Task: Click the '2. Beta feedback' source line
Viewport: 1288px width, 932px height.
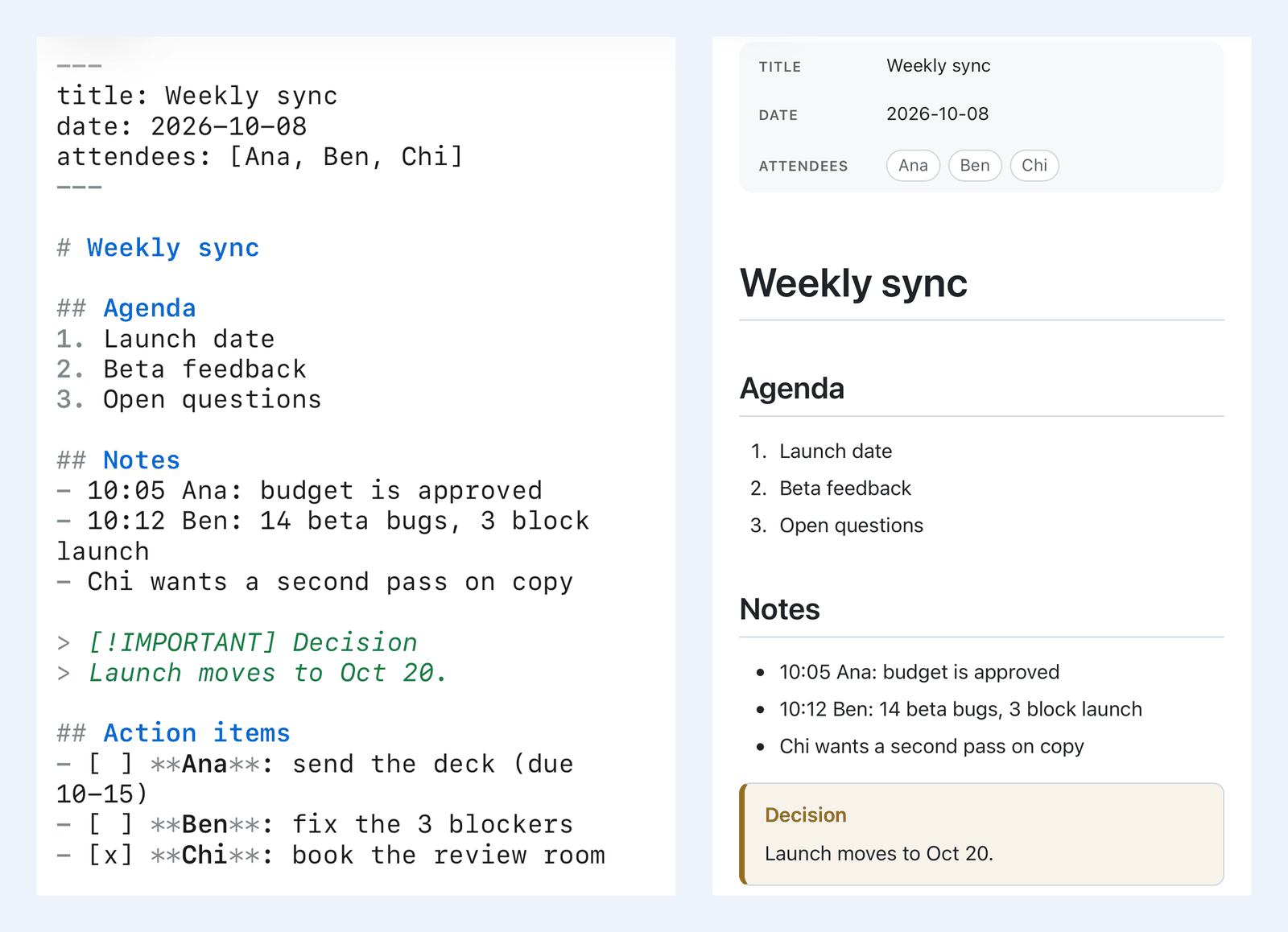Action: pyautogui.click(x=181, y=369)
